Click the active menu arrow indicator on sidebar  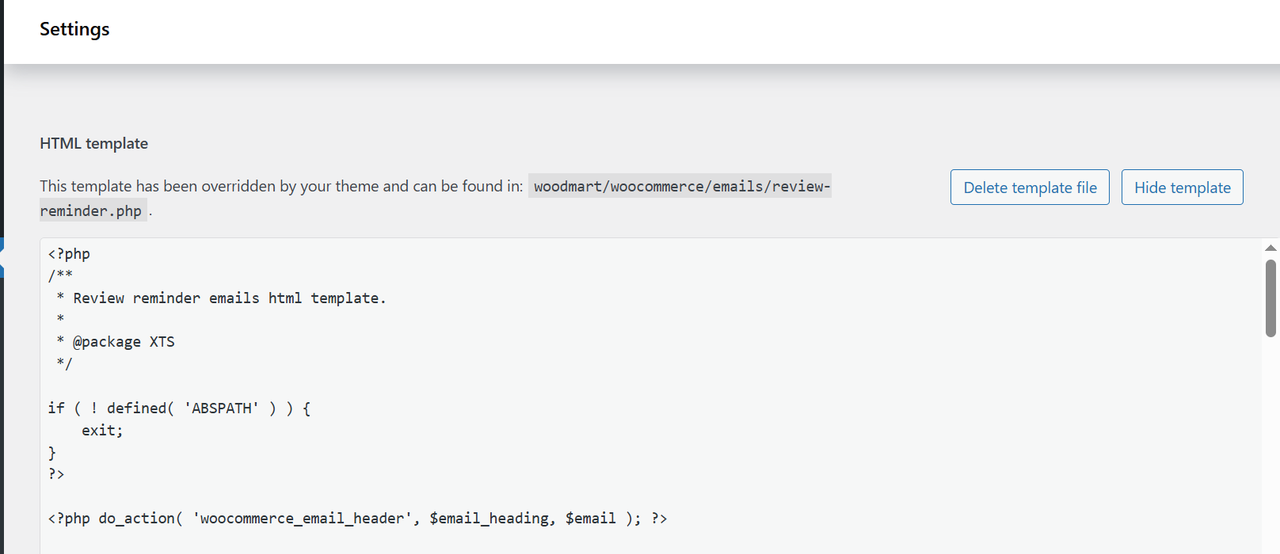(x=3, y=256)
